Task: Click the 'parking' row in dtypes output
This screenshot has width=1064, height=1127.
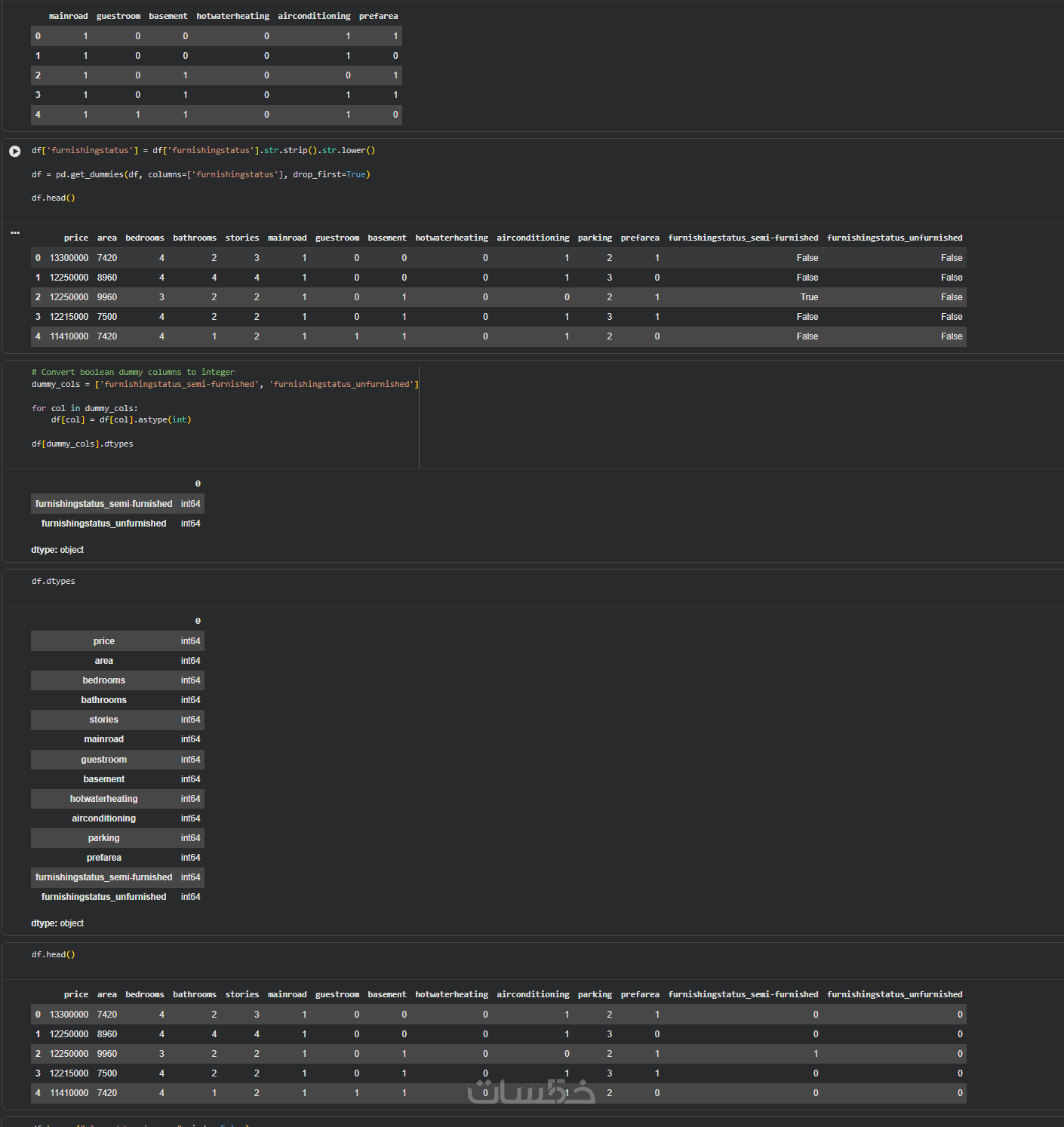Action: [x=104, y=838]
